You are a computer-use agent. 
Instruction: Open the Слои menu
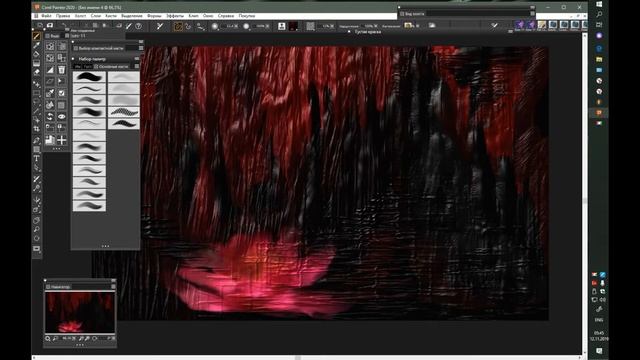96,16
